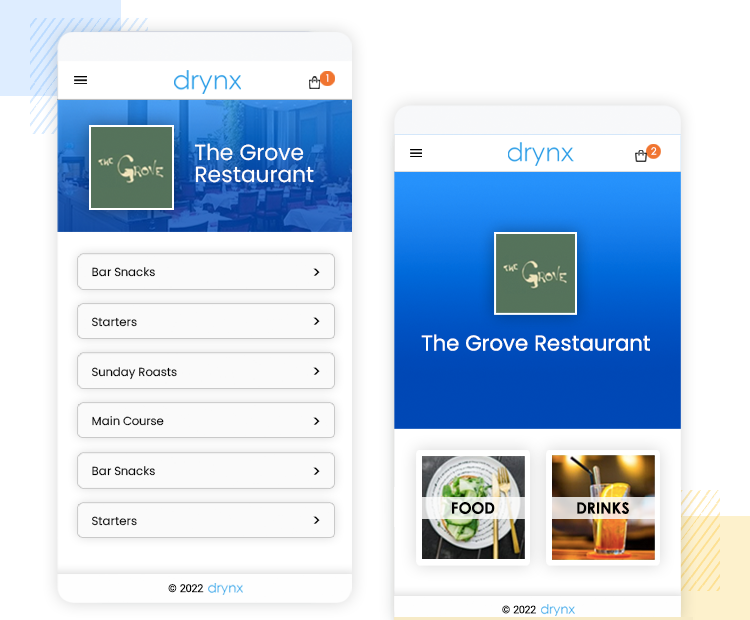Open the cart showing badge 2
Screen dimensions: 750x620
641,156
